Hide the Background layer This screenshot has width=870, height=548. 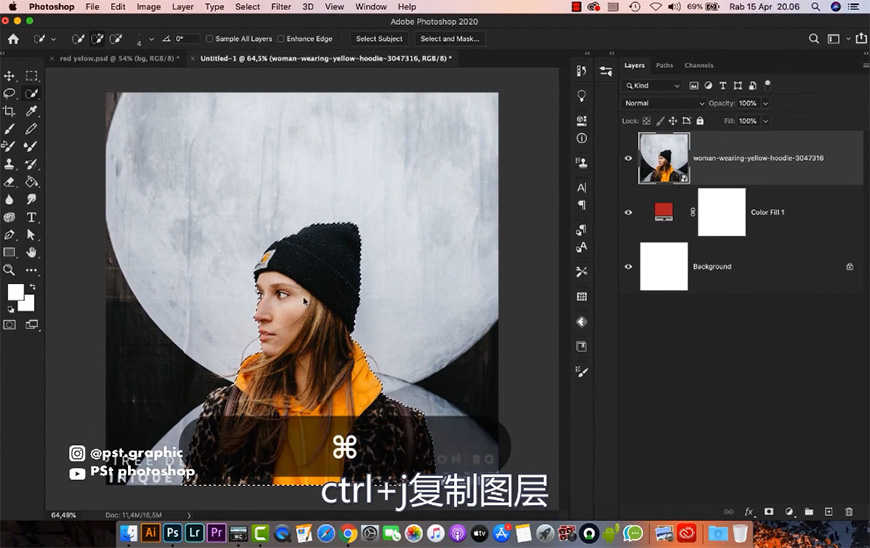628,267
